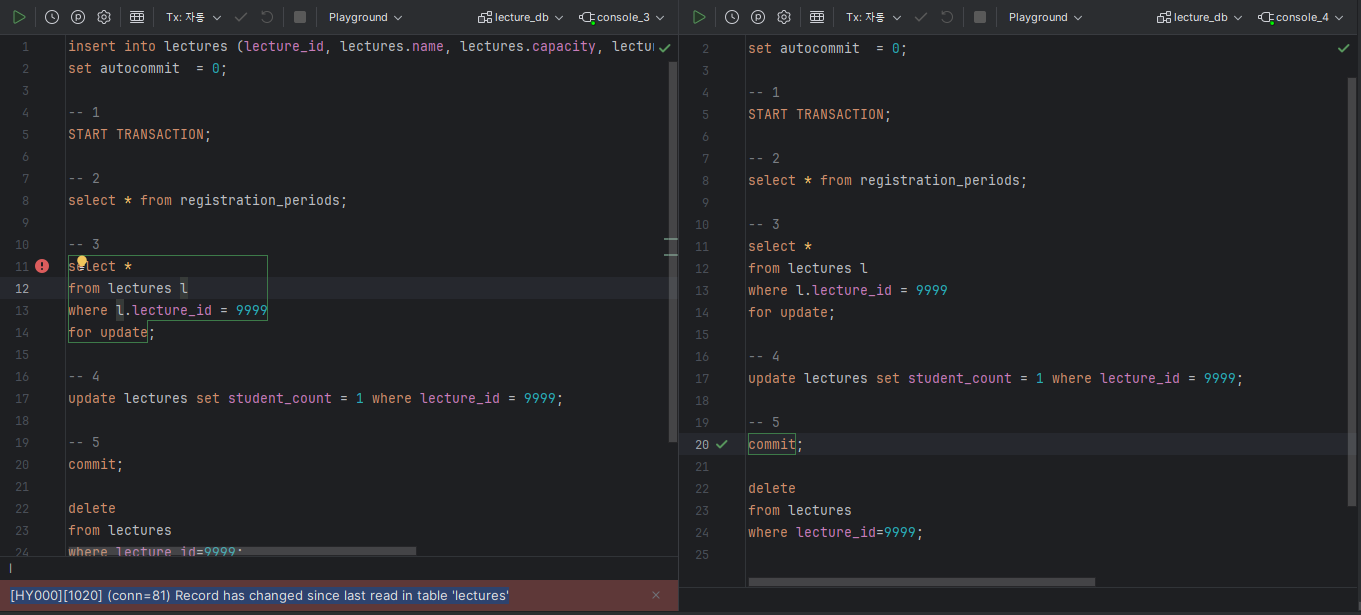Screen dimensions: 1361x615
Task: Stop execution with left console stop button
Action: [x=300, y=17]
